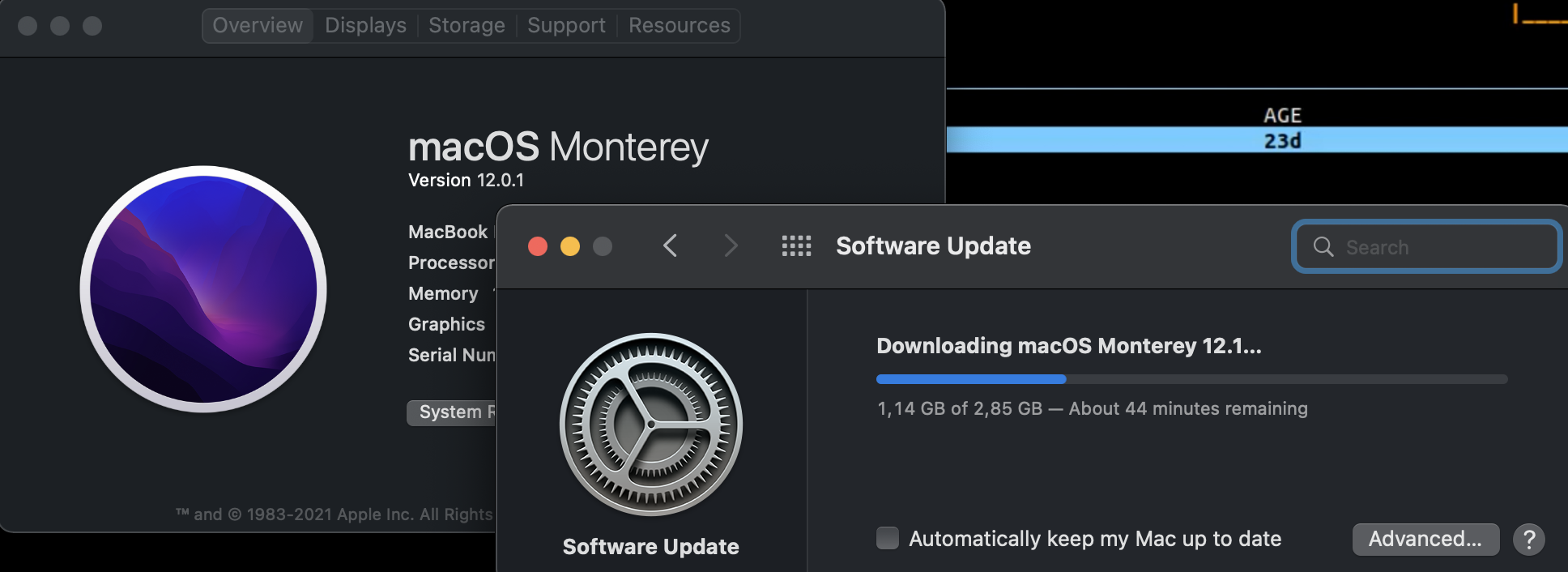This screenshot has height=572, width=1568.
Task: Show all preferences grid icon
Action: [796, 245]
